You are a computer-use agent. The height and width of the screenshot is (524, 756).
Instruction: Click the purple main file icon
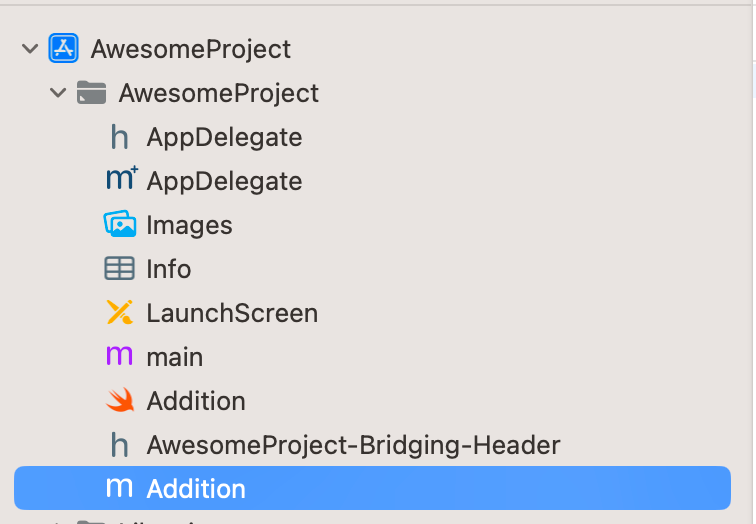tap(119, 356)
